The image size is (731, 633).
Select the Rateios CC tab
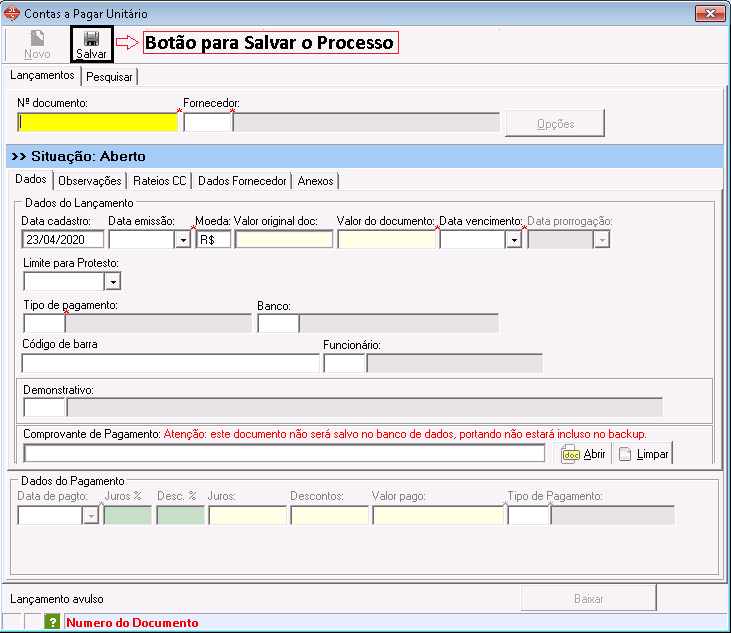point(159,181)
